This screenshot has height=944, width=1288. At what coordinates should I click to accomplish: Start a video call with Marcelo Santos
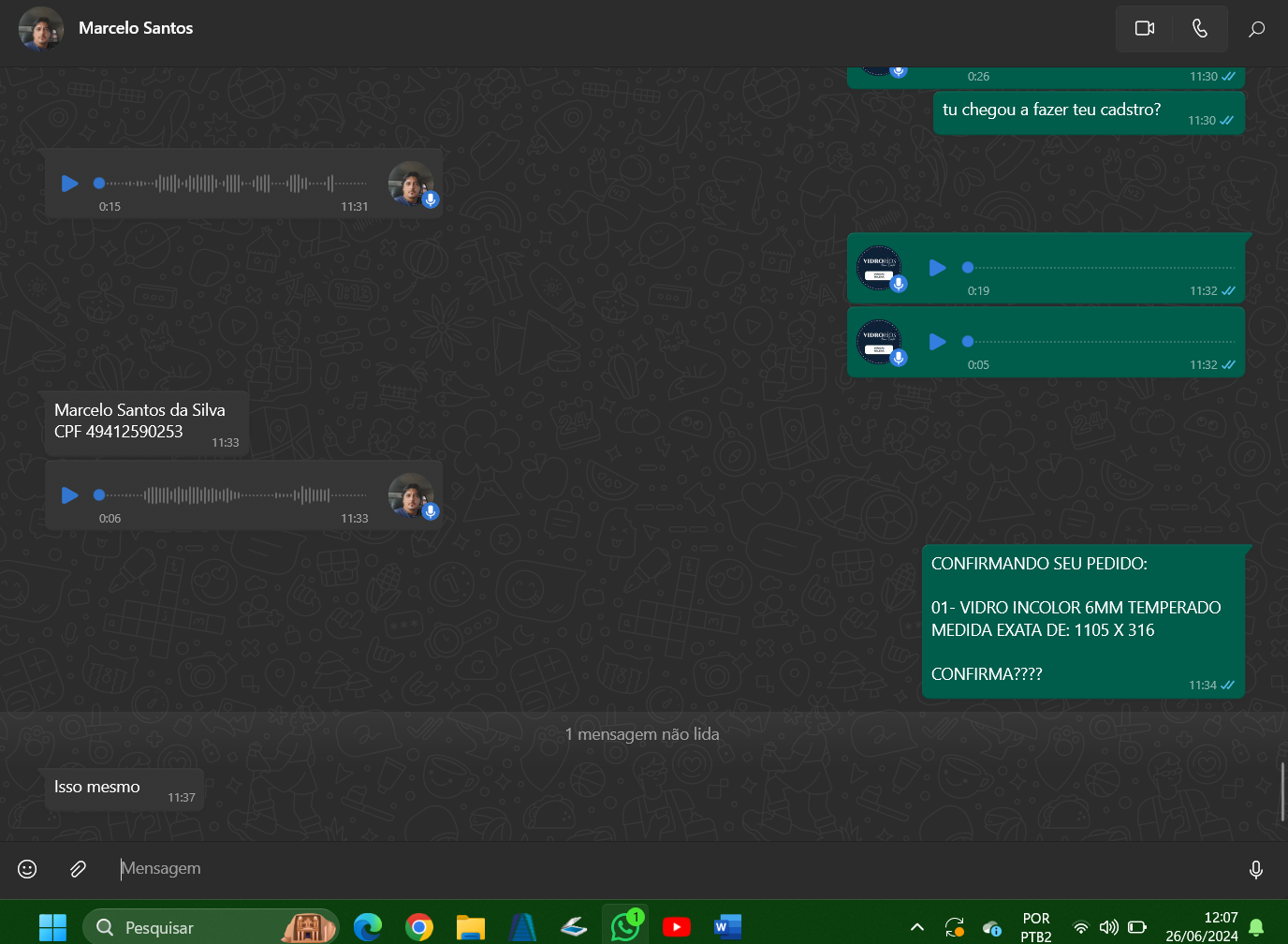coord(1144,28)
